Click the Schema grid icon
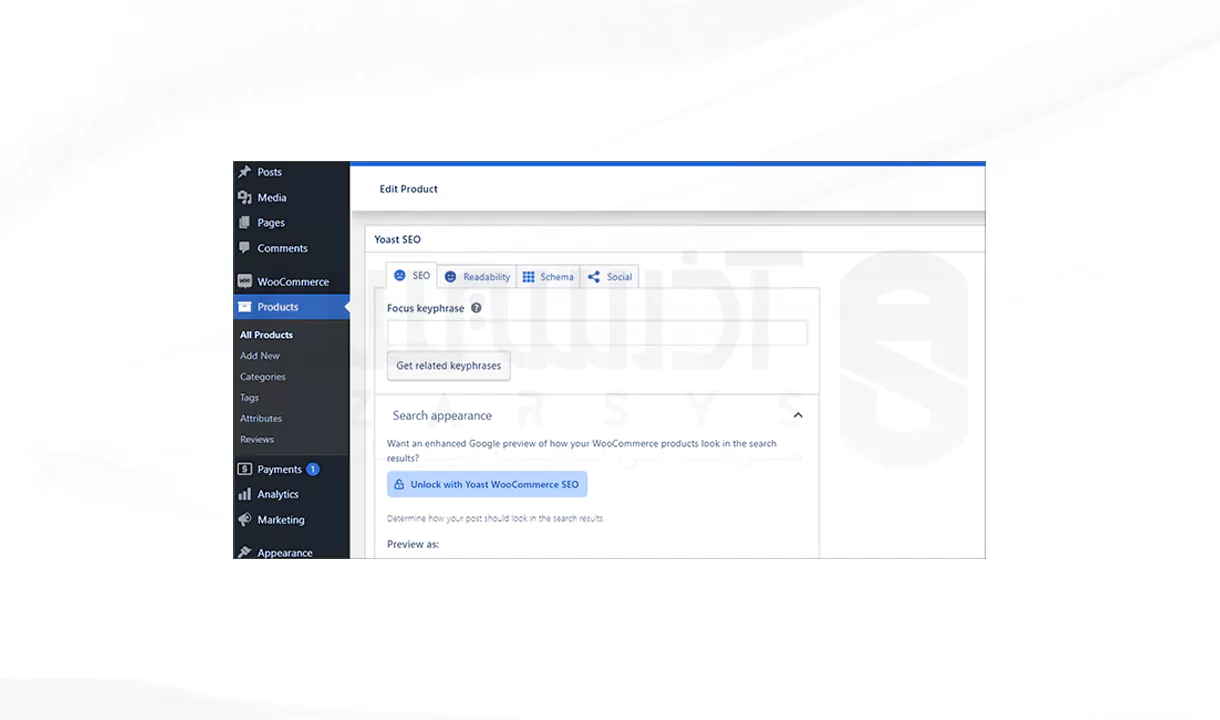The image size is (1220, 720). (529, 277)
